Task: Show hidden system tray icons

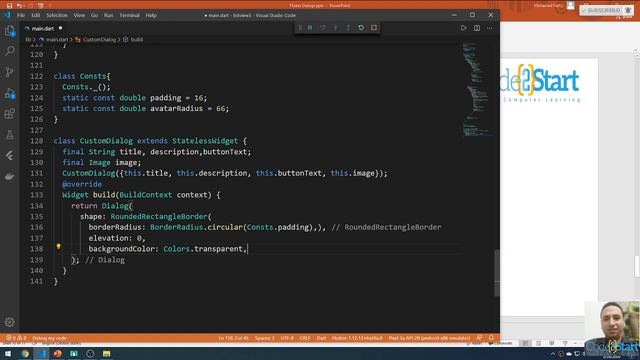Action: 553,354
